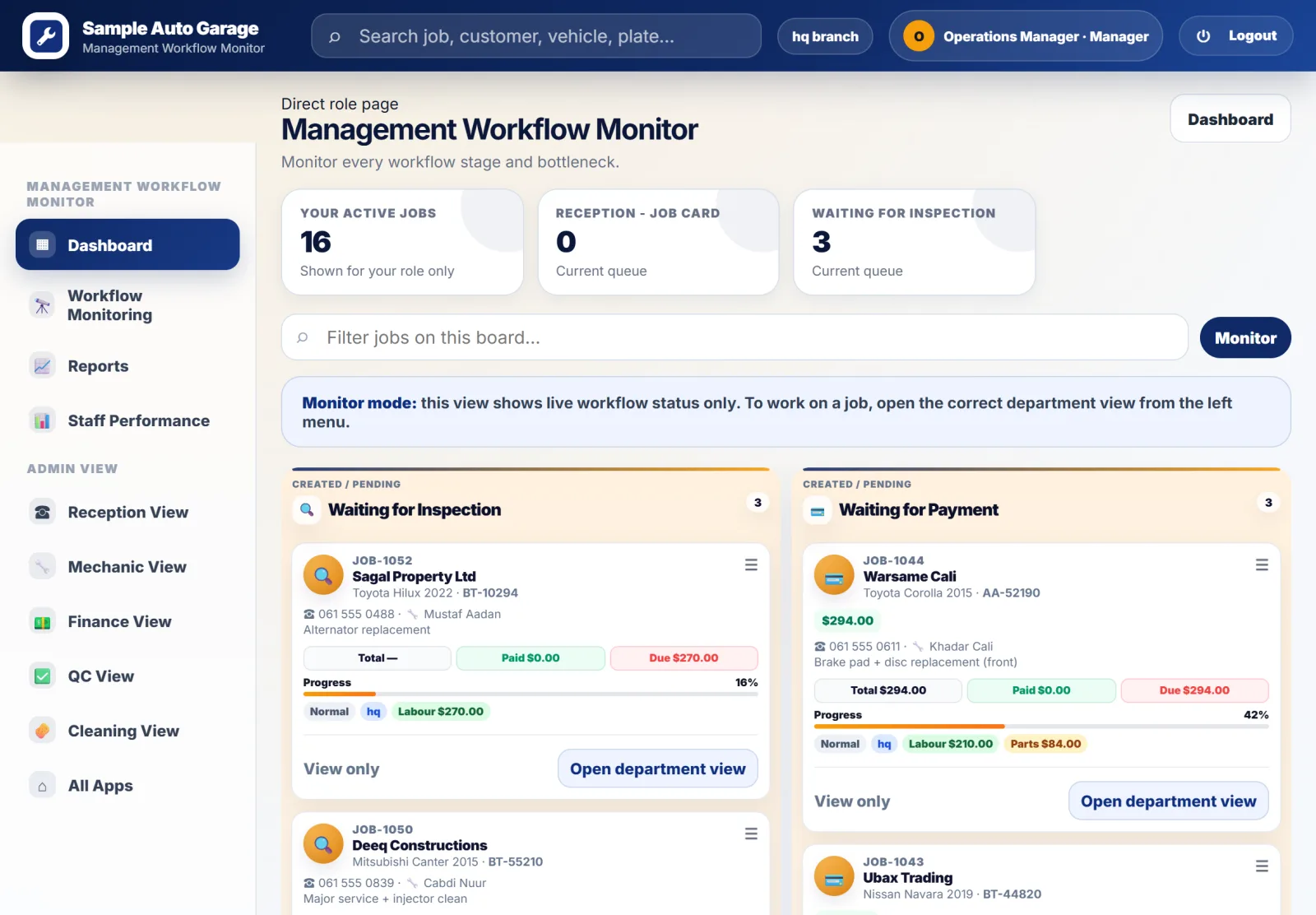Click JOB-1052 magnifier avatar icon
The height and width of the screenshot is (915, 1316).
[323, 575]
